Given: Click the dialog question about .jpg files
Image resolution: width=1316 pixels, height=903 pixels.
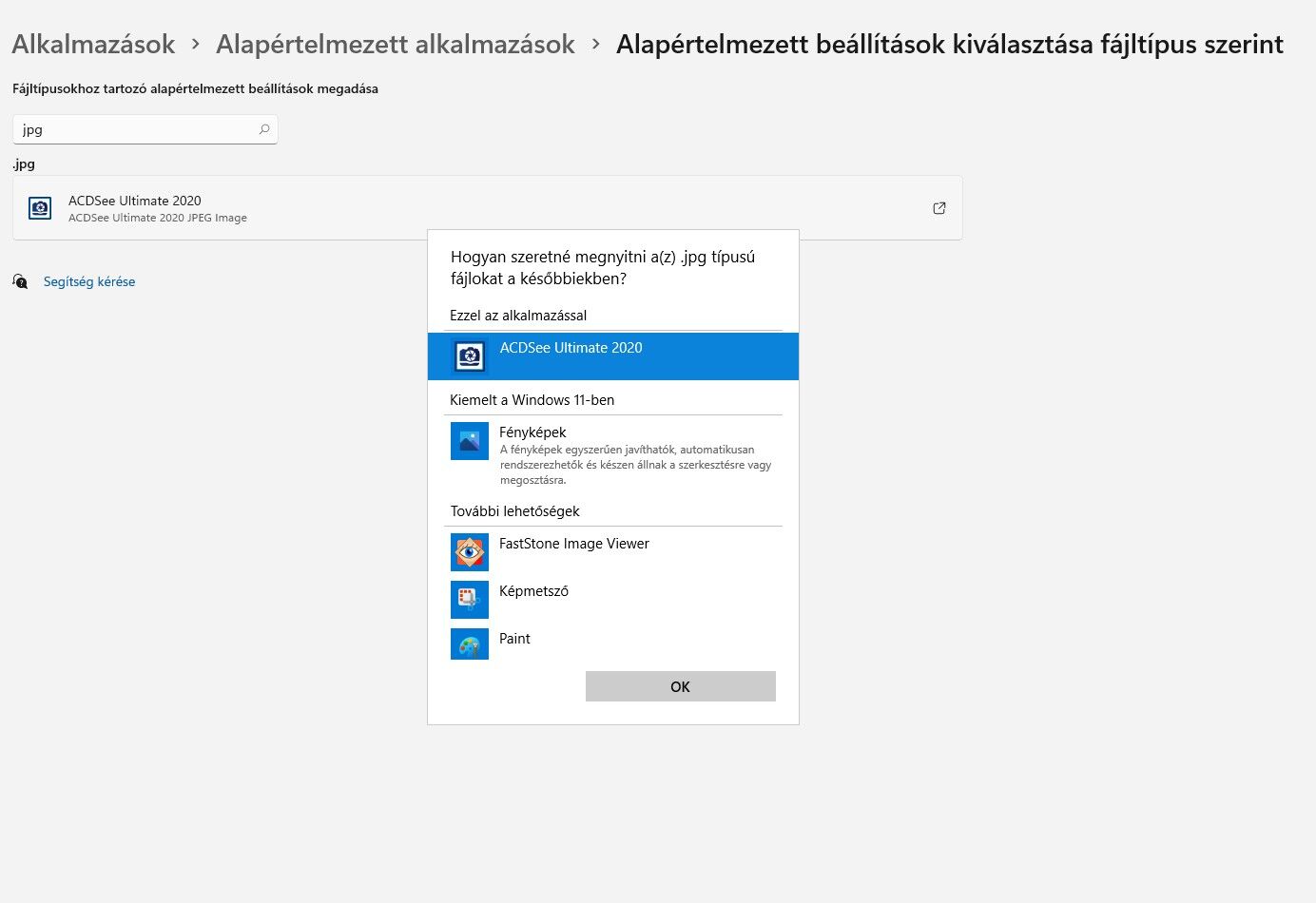Looking at the screenshot, I should coord(603,268).
